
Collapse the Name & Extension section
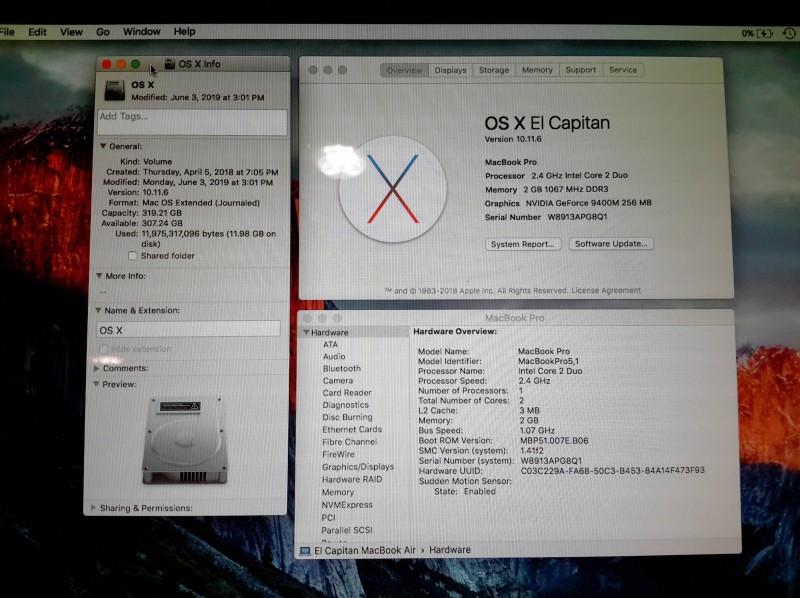click(98, 310)
